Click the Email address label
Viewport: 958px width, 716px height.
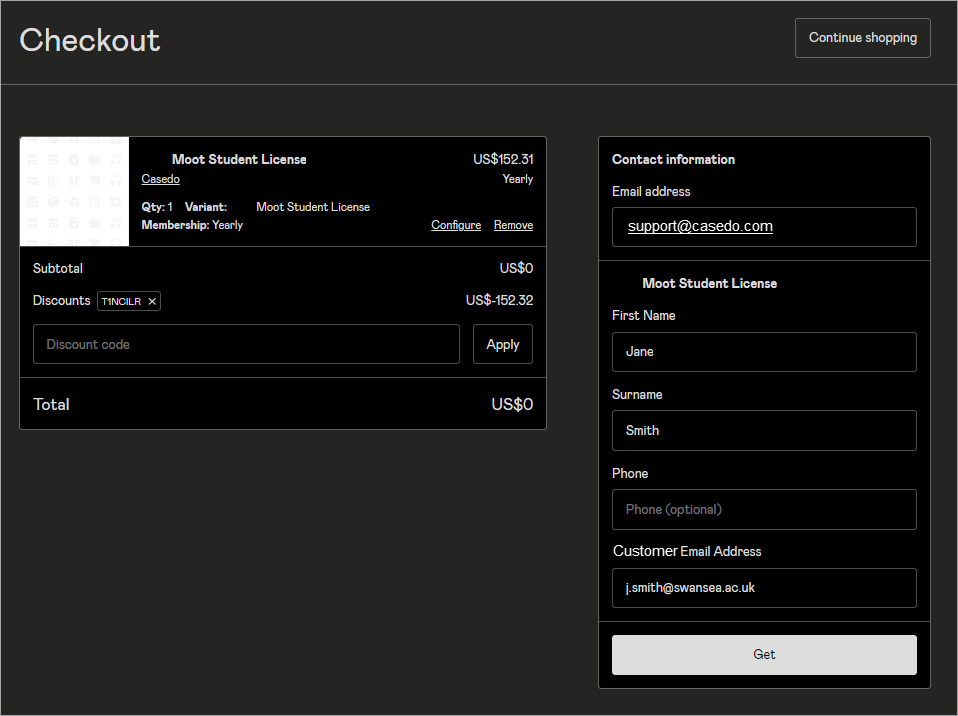(x=651, y=192)
